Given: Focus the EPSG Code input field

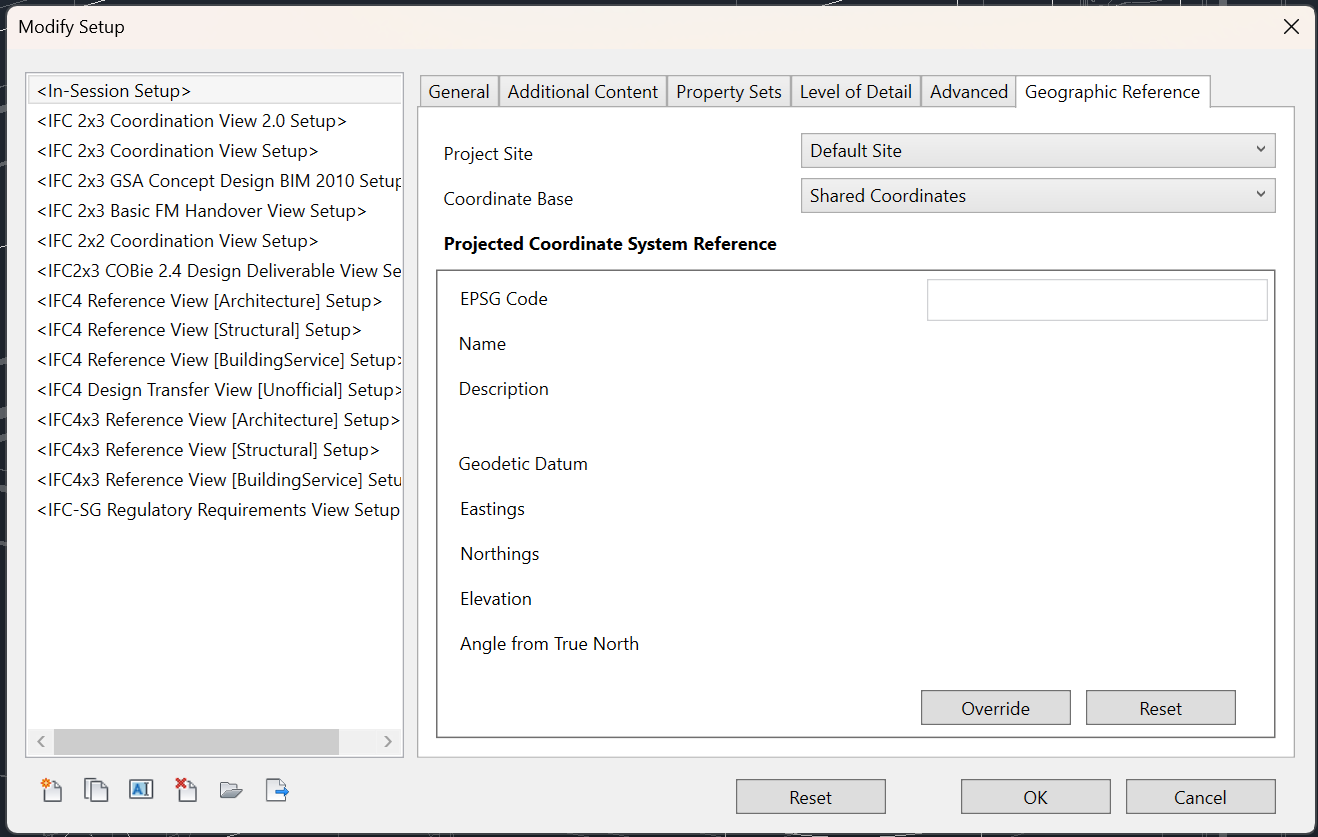Looking at the screenshot, I should pos(1097,300).
